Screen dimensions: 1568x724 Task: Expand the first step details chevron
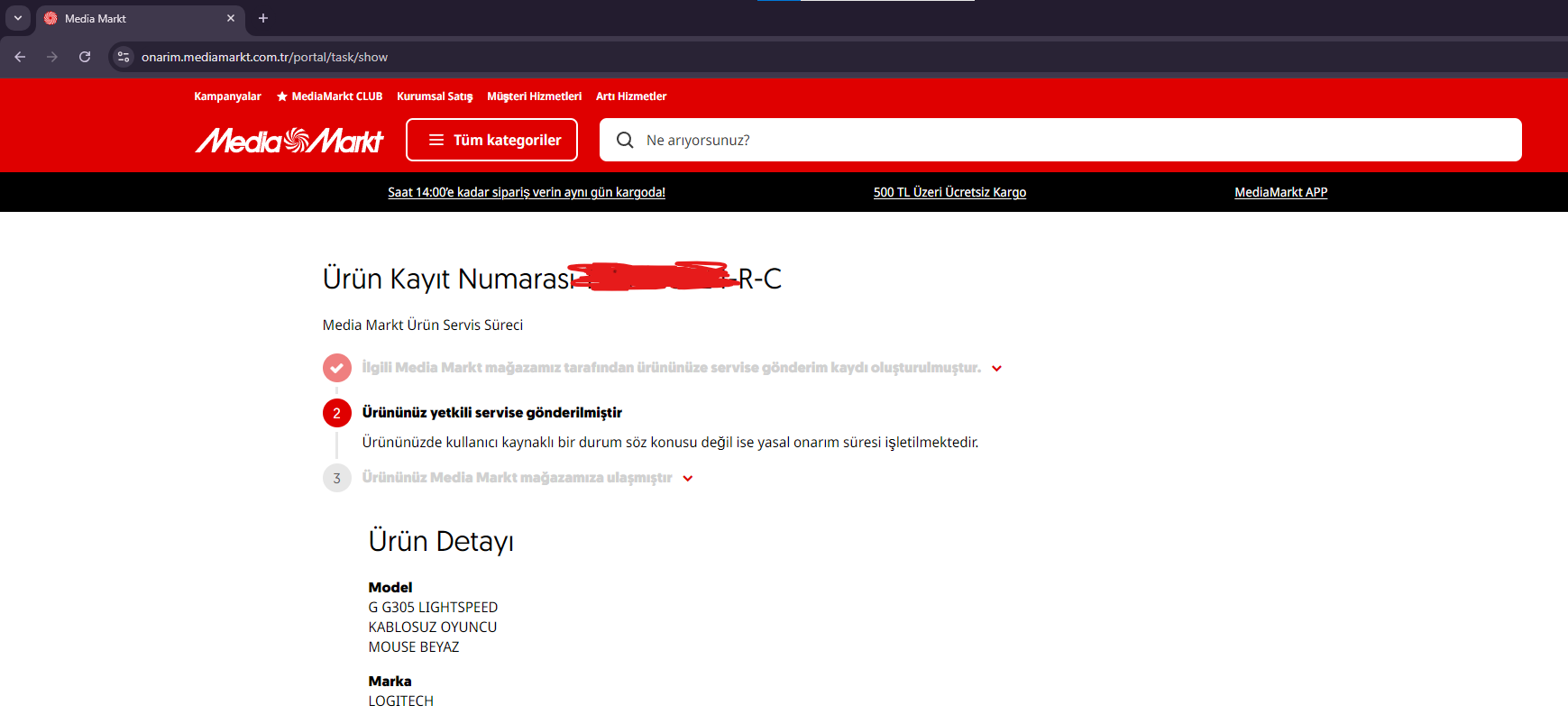point(997,369)
